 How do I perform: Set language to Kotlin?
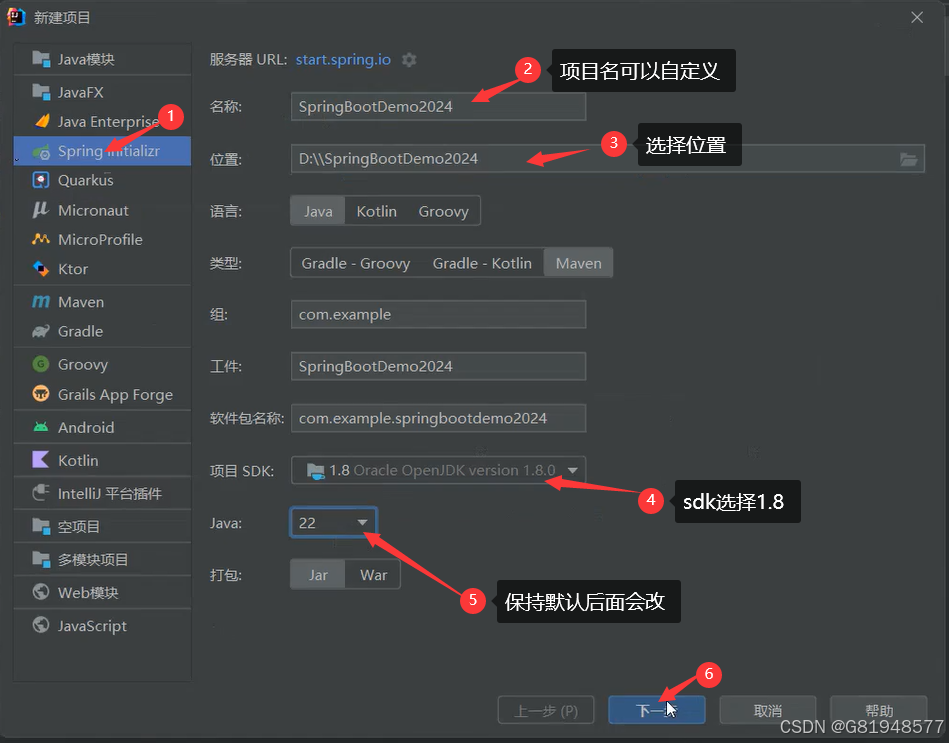point(376,211)
